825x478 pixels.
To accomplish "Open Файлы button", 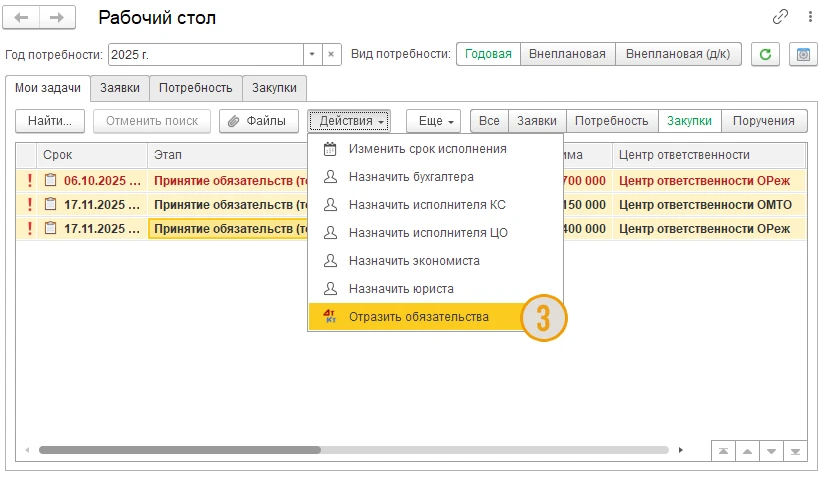I will [x=259, y=121].
